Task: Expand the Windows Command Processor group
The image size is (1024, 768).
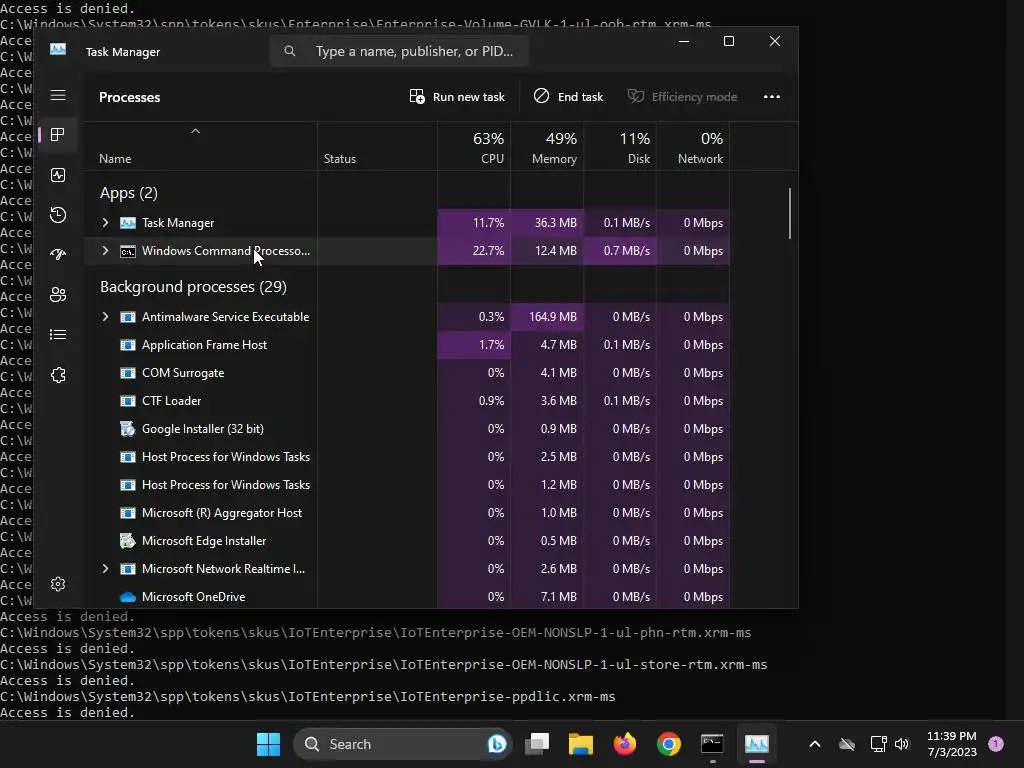Action: pyautogui.click(x=105, y=251)
